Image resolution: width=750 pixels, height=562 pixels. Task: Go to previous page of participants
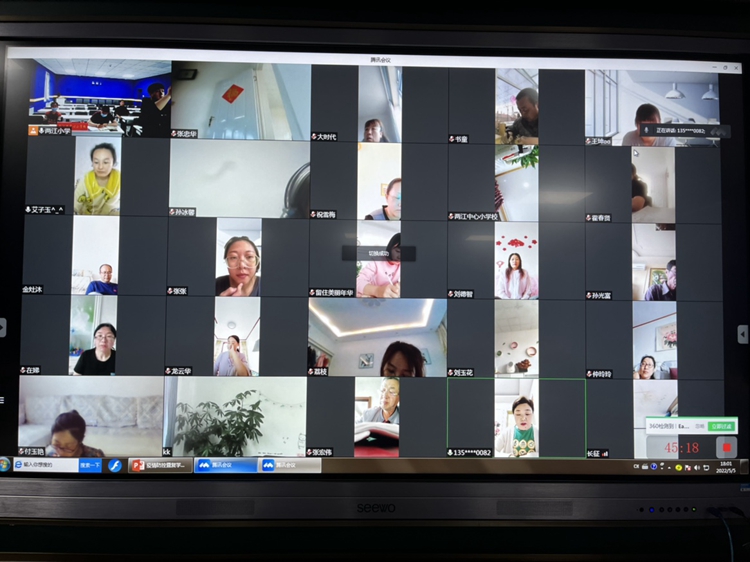click(x=4, y=328)
